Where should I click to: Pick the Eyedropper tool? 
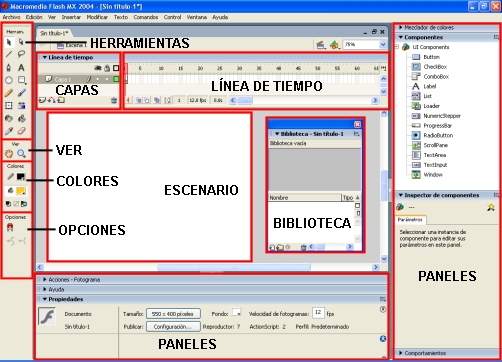pyautogui.click(x=9, y=131)
